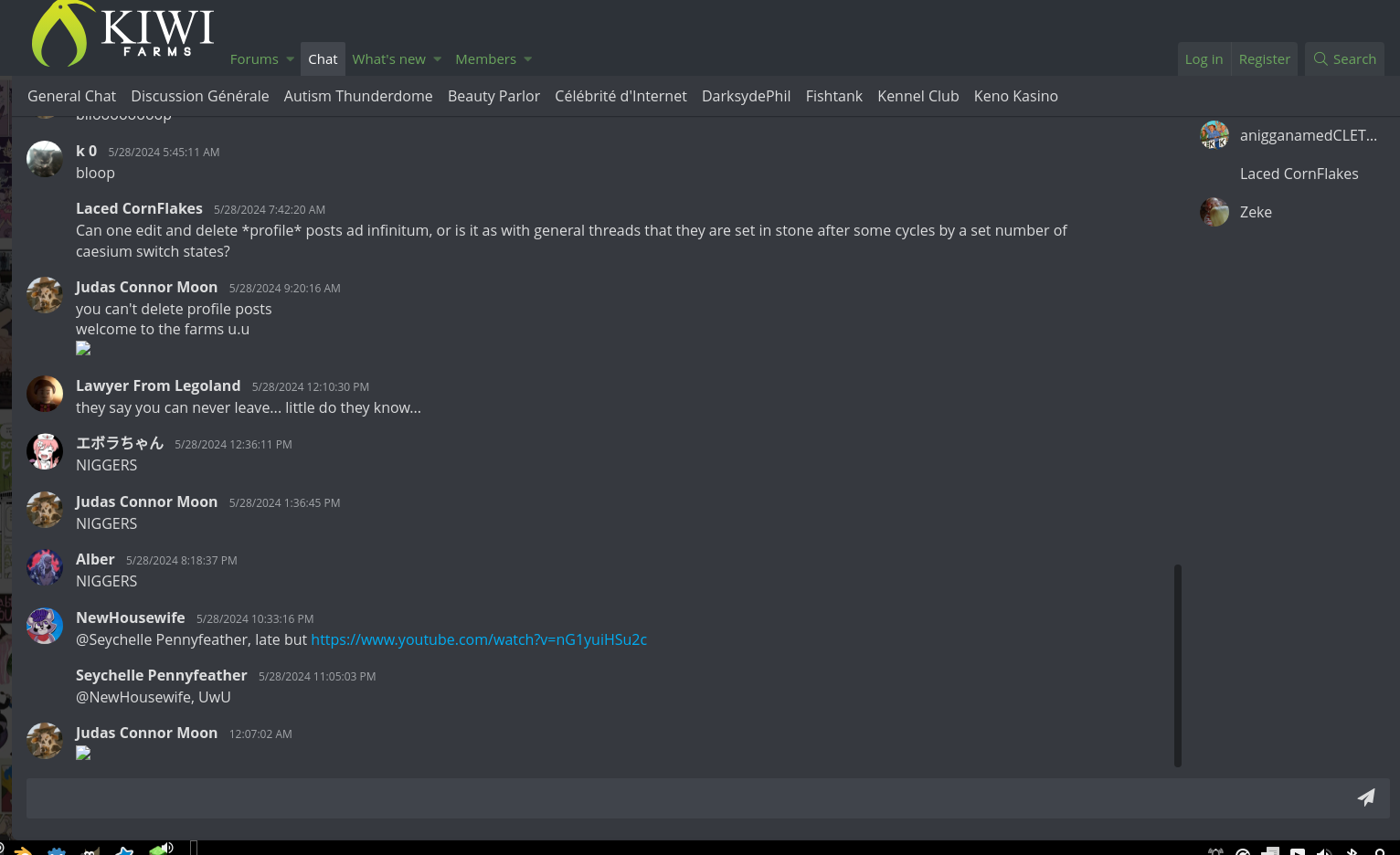Open Search with the magnifier button
1400x855 pixels.
(1344, 59)
